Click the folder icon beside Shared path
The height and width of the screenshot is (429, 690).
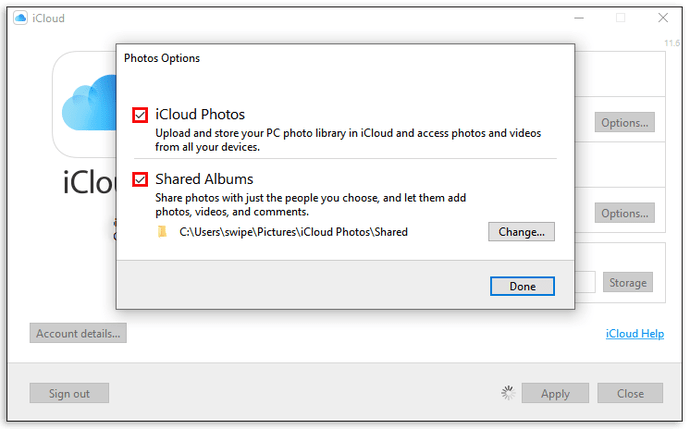(x=162, y=232)
